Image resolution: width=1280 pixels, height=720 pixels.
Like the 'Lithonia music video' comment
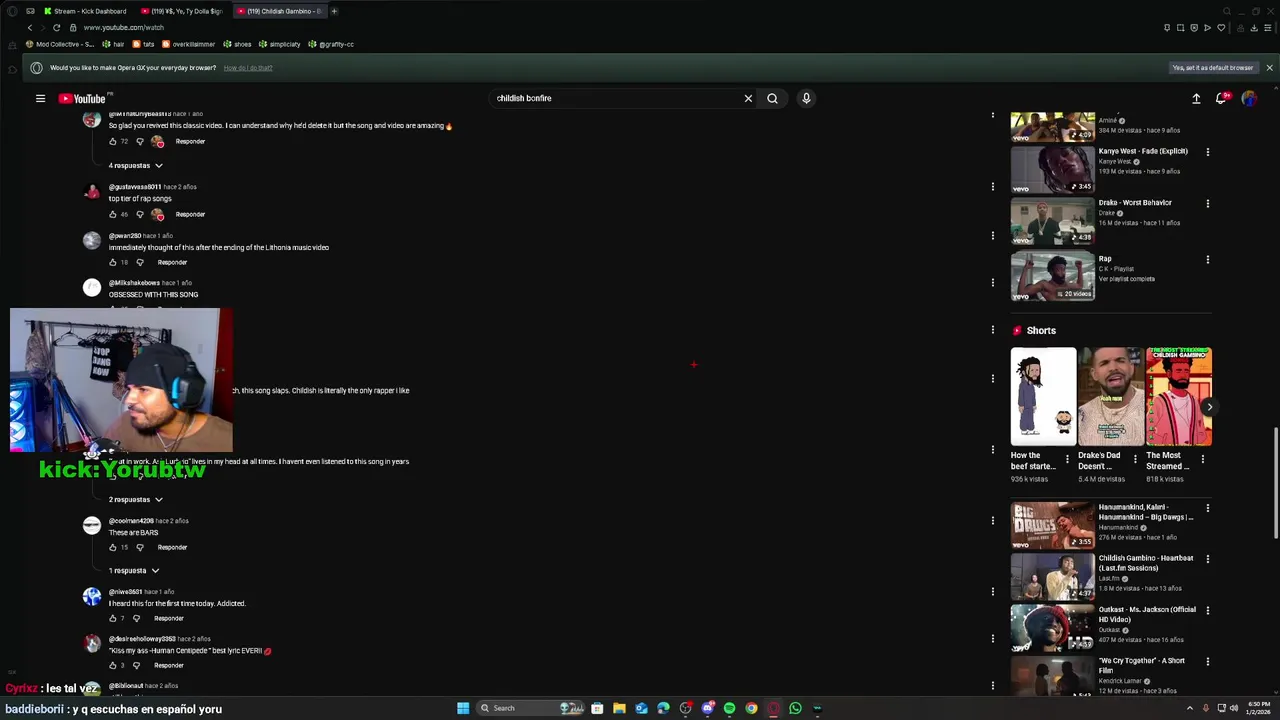pyautogui.click(x=113, y=262)
